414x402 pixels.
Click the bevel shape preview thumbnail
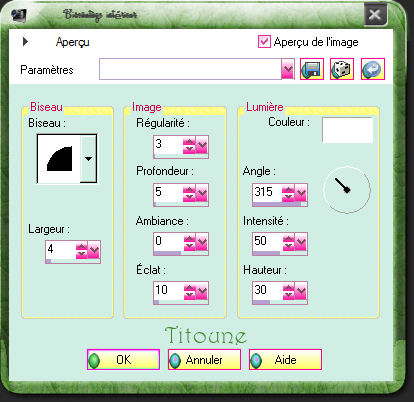(x=59, y=159)
